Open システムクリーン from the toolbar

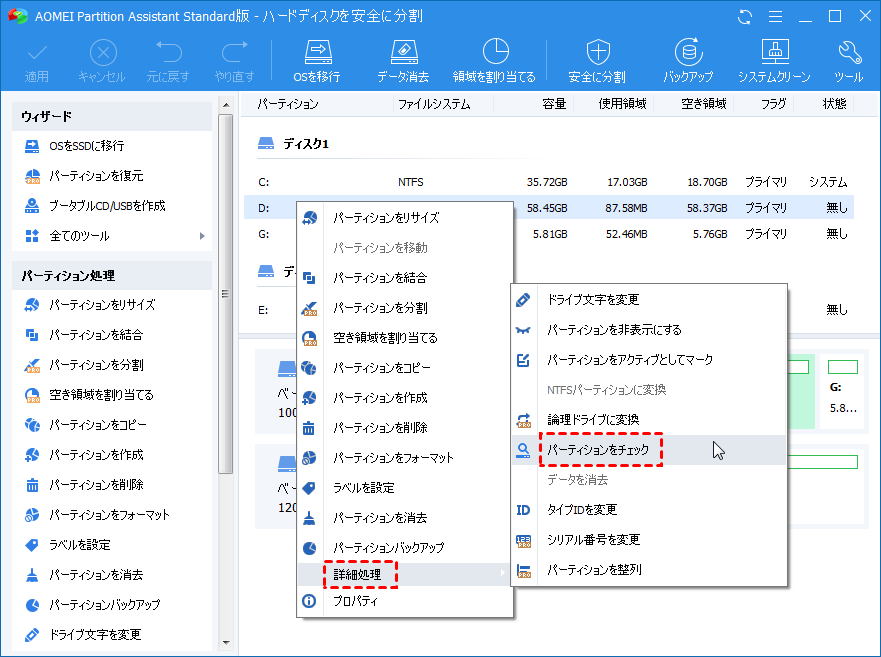point(774,61)
